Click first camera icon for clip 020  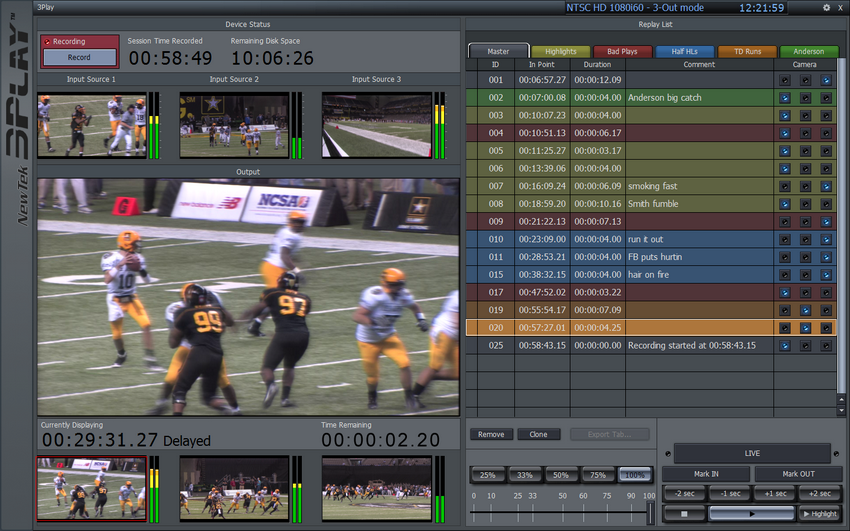pyautogui.click(x=785, y=327)
